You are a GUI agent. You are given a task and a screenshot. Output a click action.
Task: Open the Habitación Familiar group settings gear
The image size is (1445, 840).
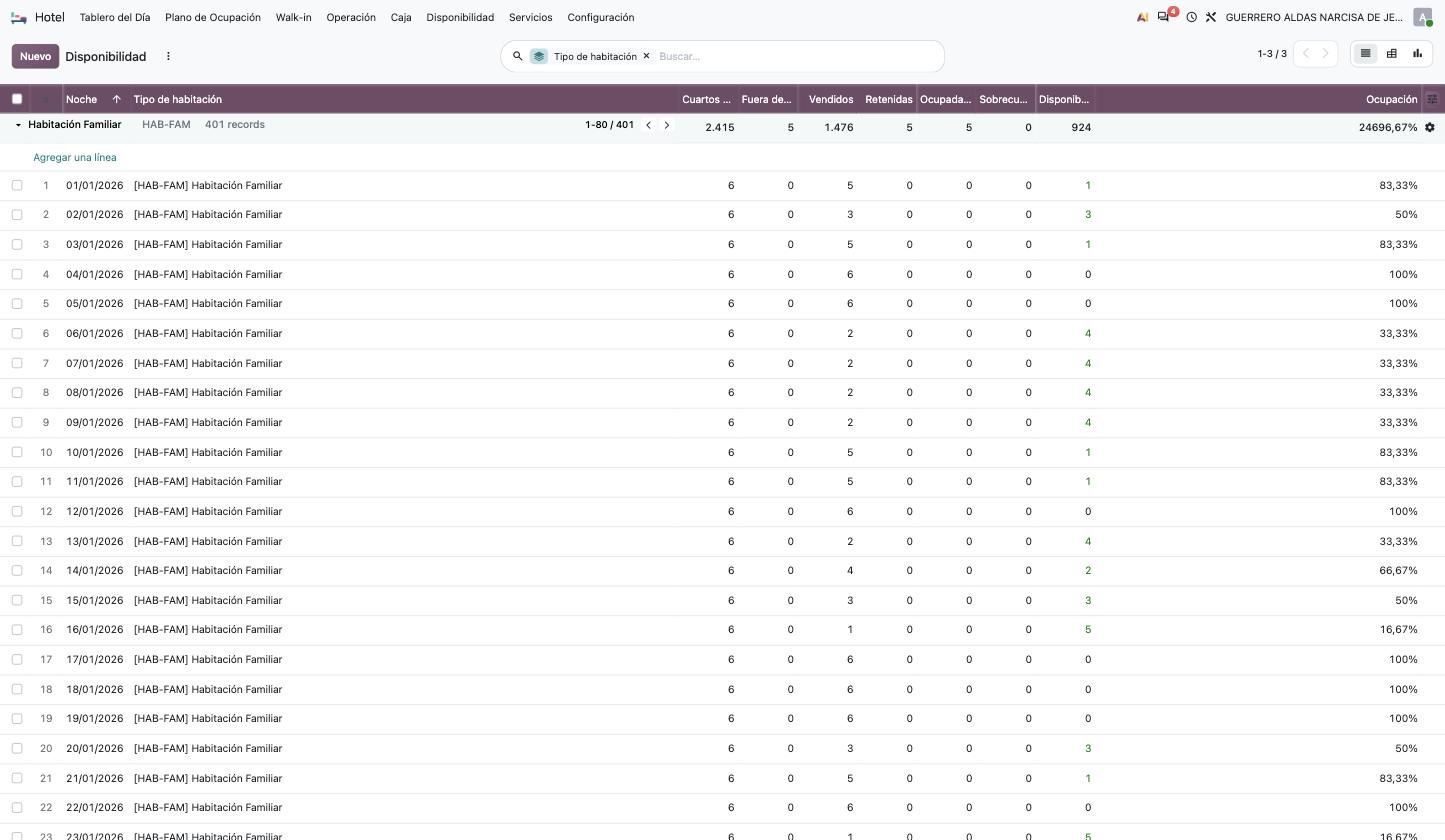point(1430,127)
